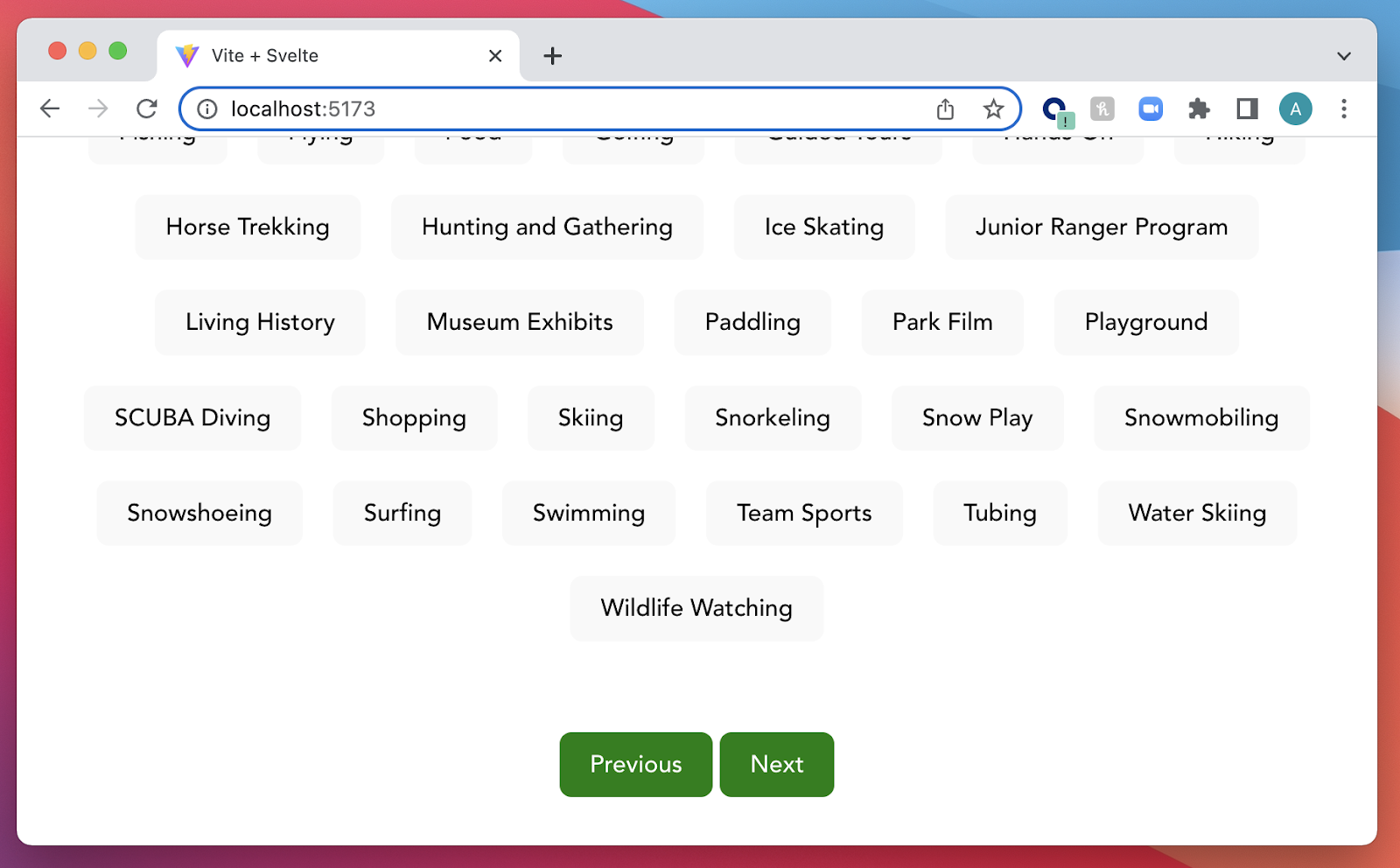Click the Zoom extension icon
Viewport: 1400px width, 868px height.
1151,109
